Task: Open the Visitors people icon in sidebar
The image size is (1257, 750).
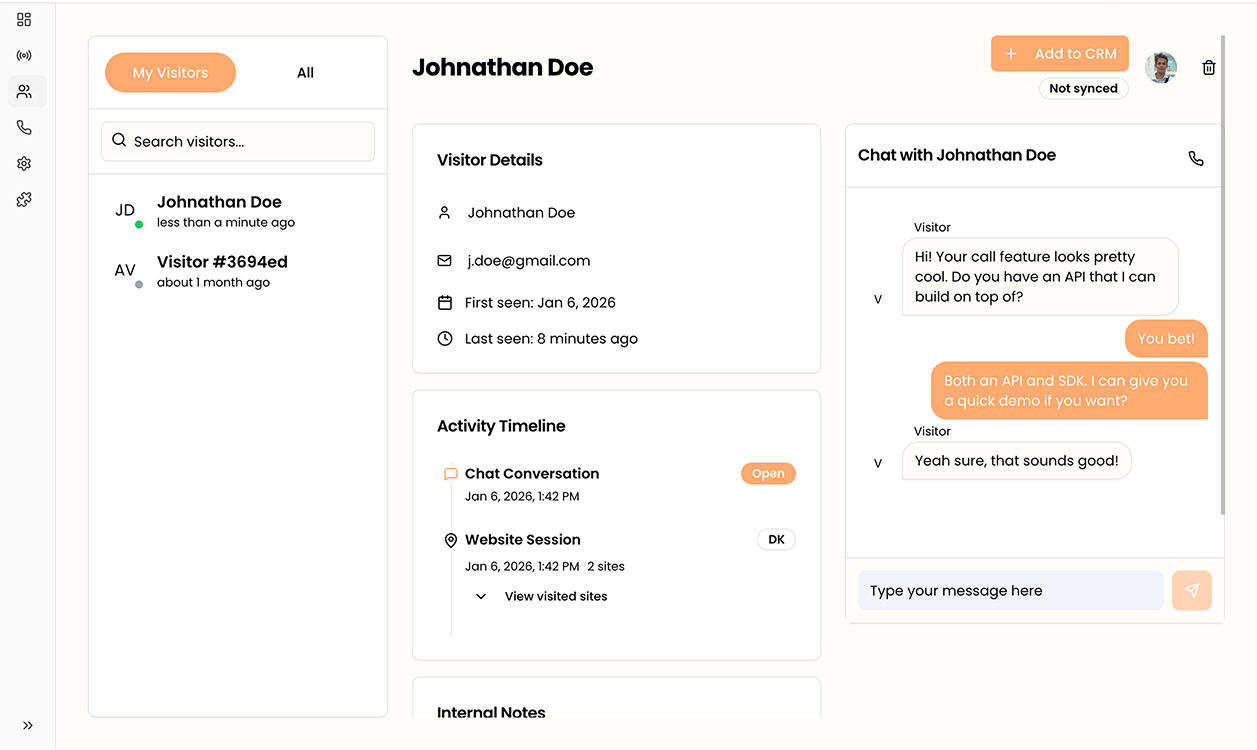Action: pos(24,91)
